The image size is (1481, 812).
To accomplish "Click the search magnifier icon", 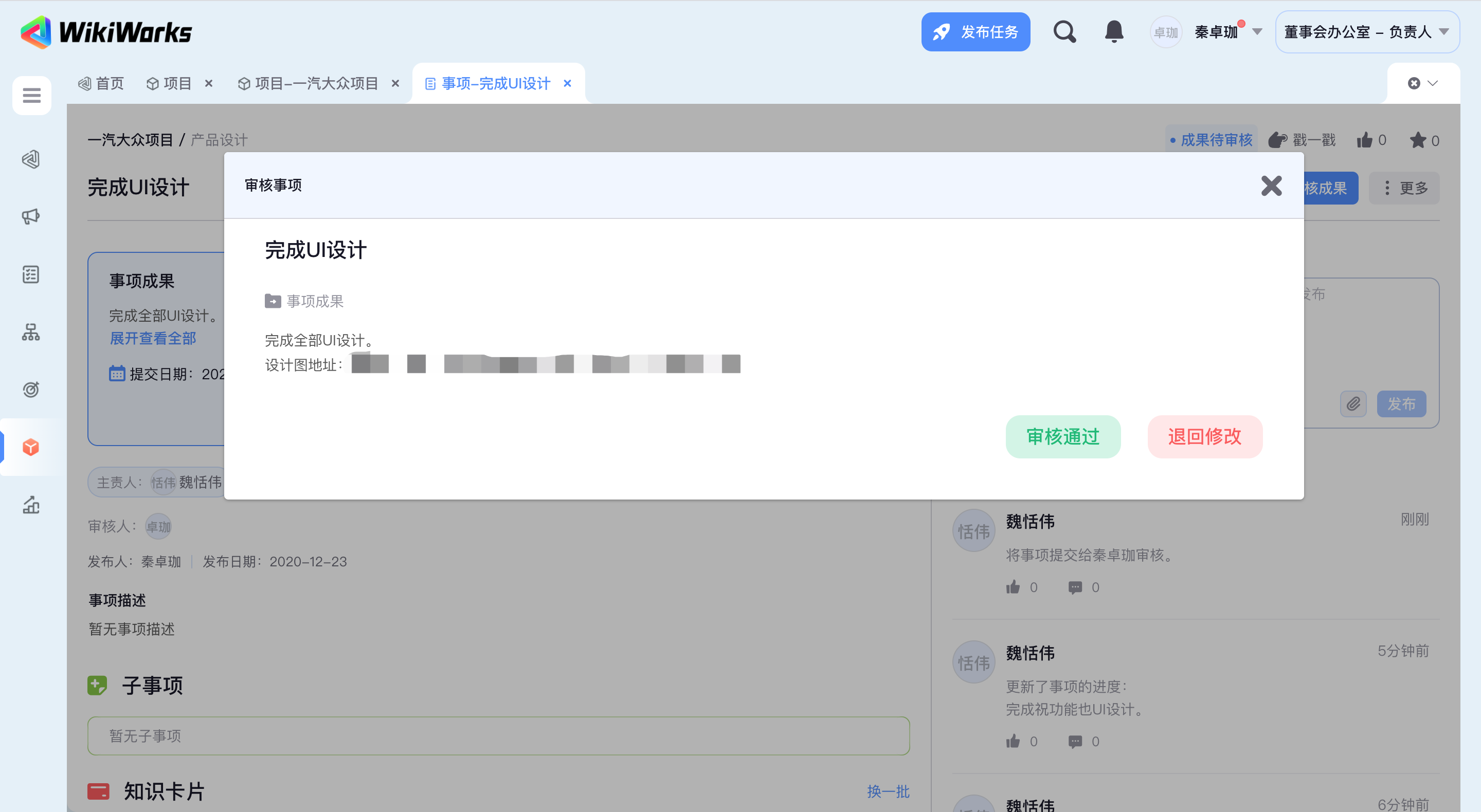I will point(1064,32).
